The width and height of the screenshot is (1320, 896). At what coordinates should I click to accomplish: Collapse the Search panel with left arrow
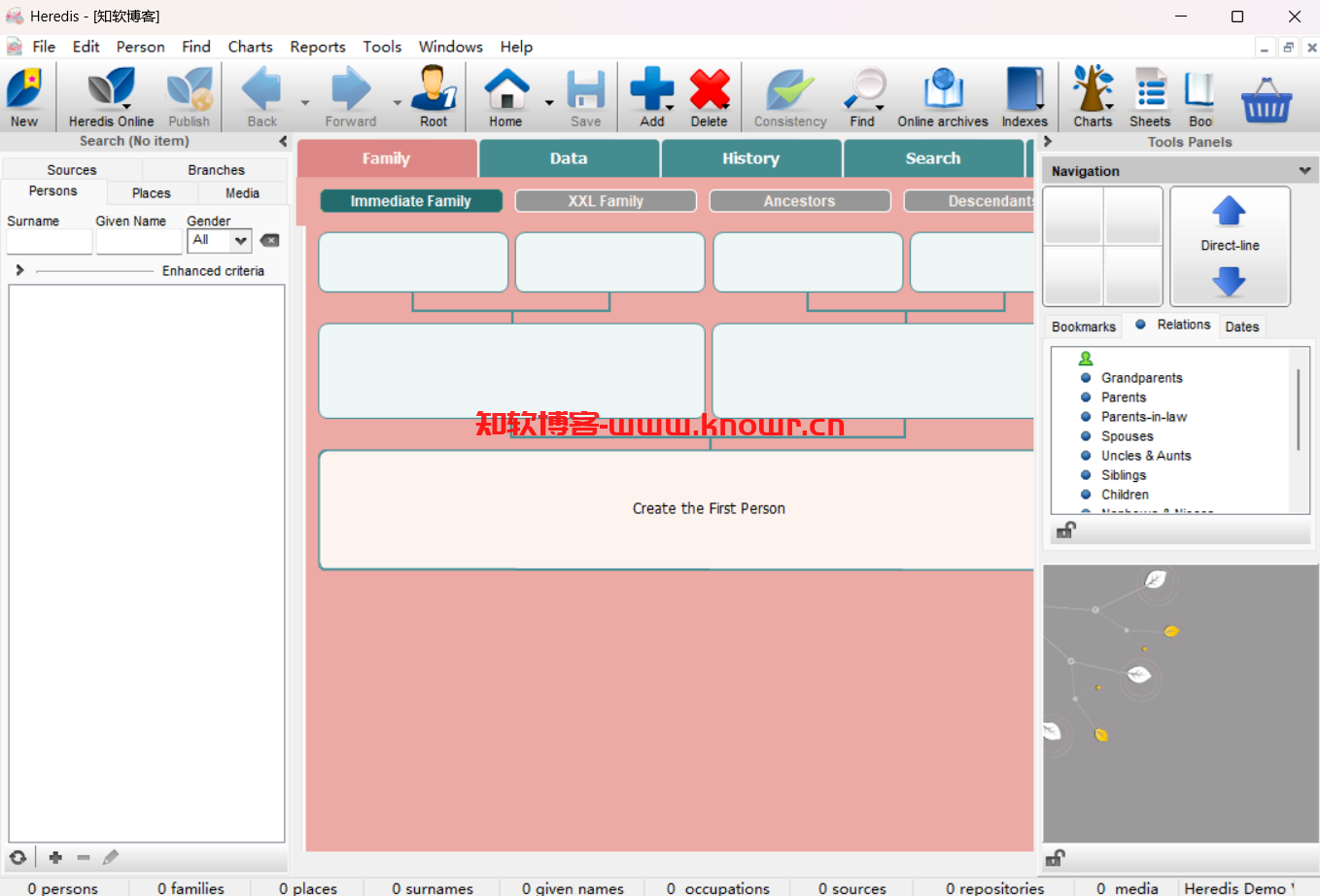click(283, 142)
